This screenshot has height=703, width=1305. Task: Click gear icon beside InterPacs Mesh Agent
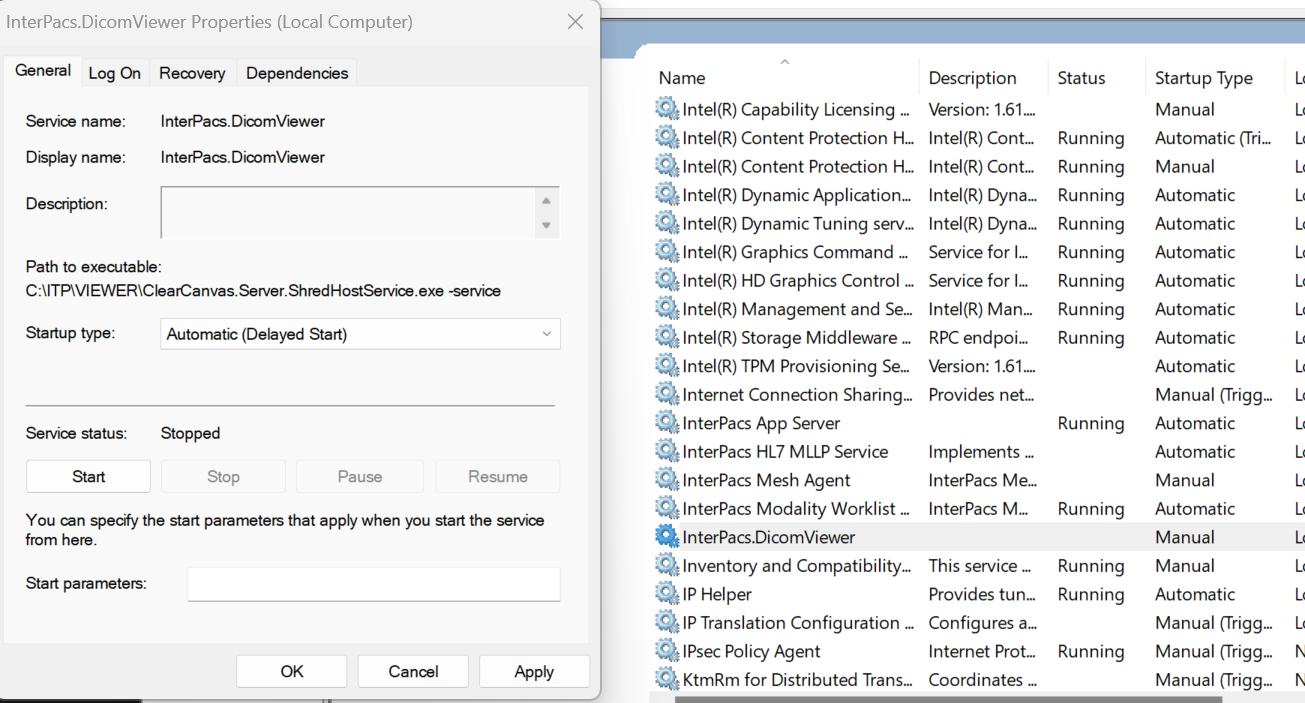667,480
